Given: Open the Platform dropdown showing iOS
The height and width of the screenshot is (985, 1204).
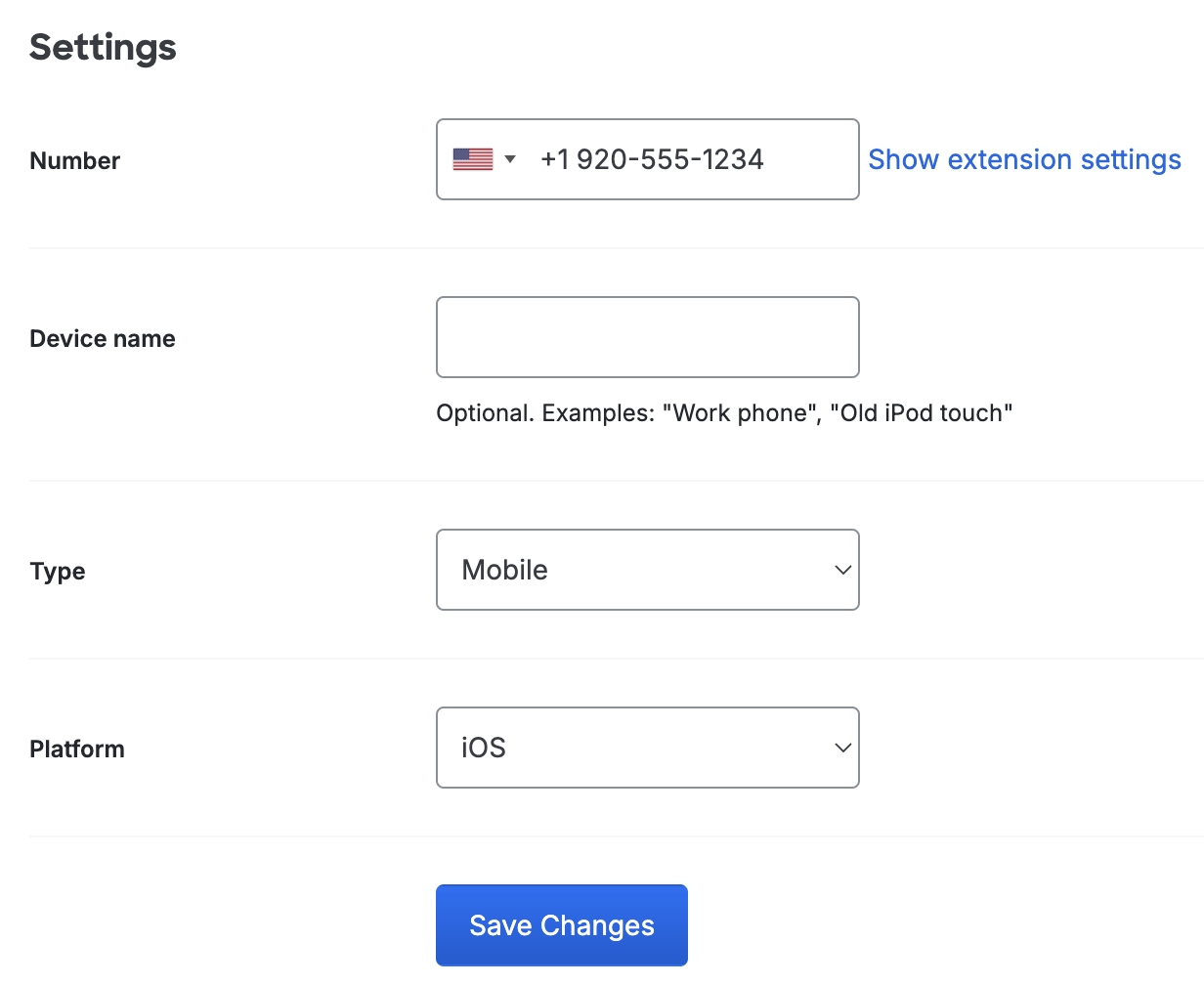Looking at the screenshot, I should point(647,748).
